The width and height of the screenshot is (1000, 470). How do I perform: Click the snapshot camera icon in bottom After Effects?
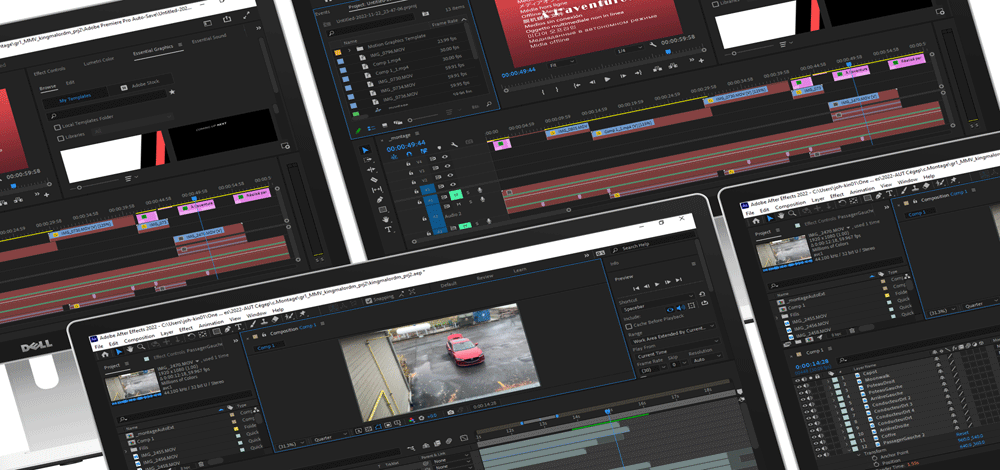click(x=450, y=413)
